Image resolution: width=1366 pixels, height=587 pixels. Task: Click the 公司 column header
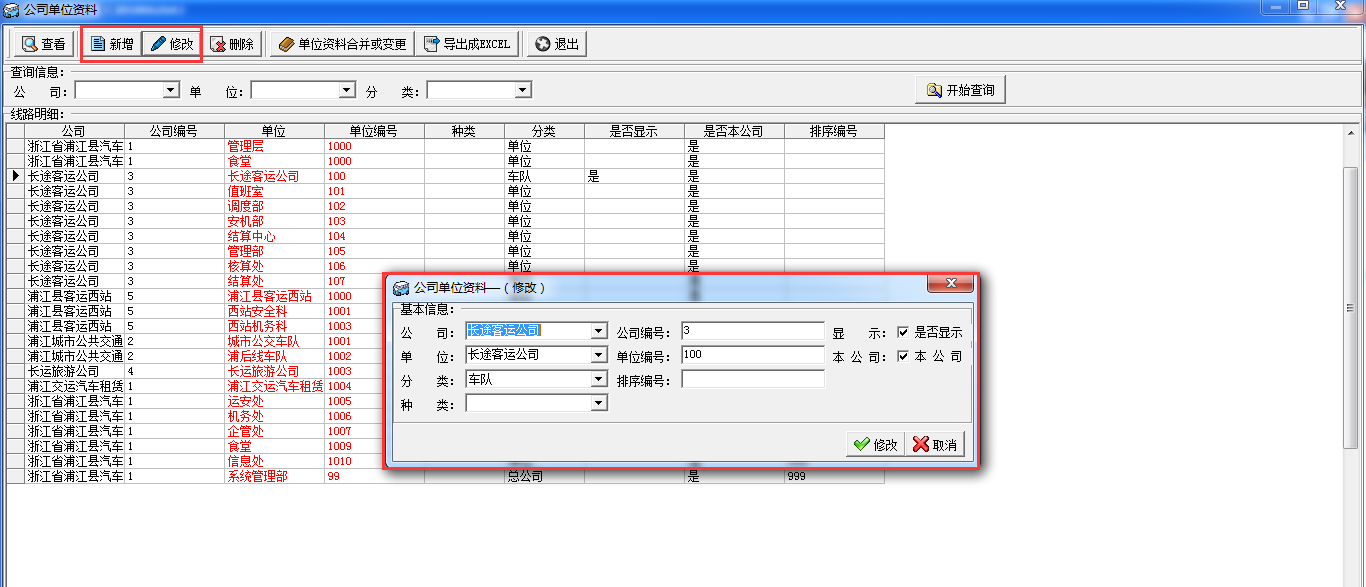coord(74,131)
